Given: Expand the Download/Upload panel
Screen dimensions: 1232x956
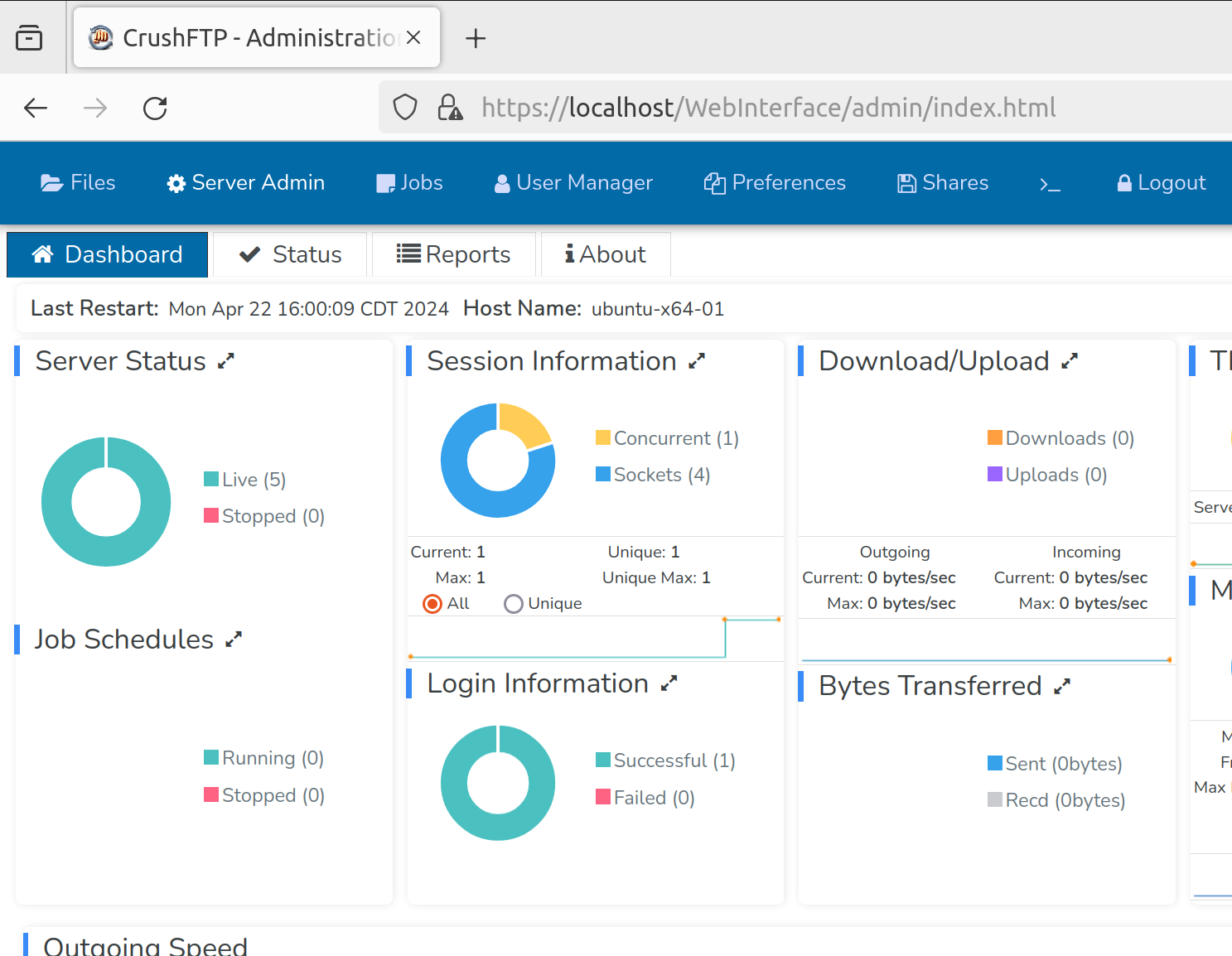Looking at the screenshot, I should click(x=1070, y=361).
